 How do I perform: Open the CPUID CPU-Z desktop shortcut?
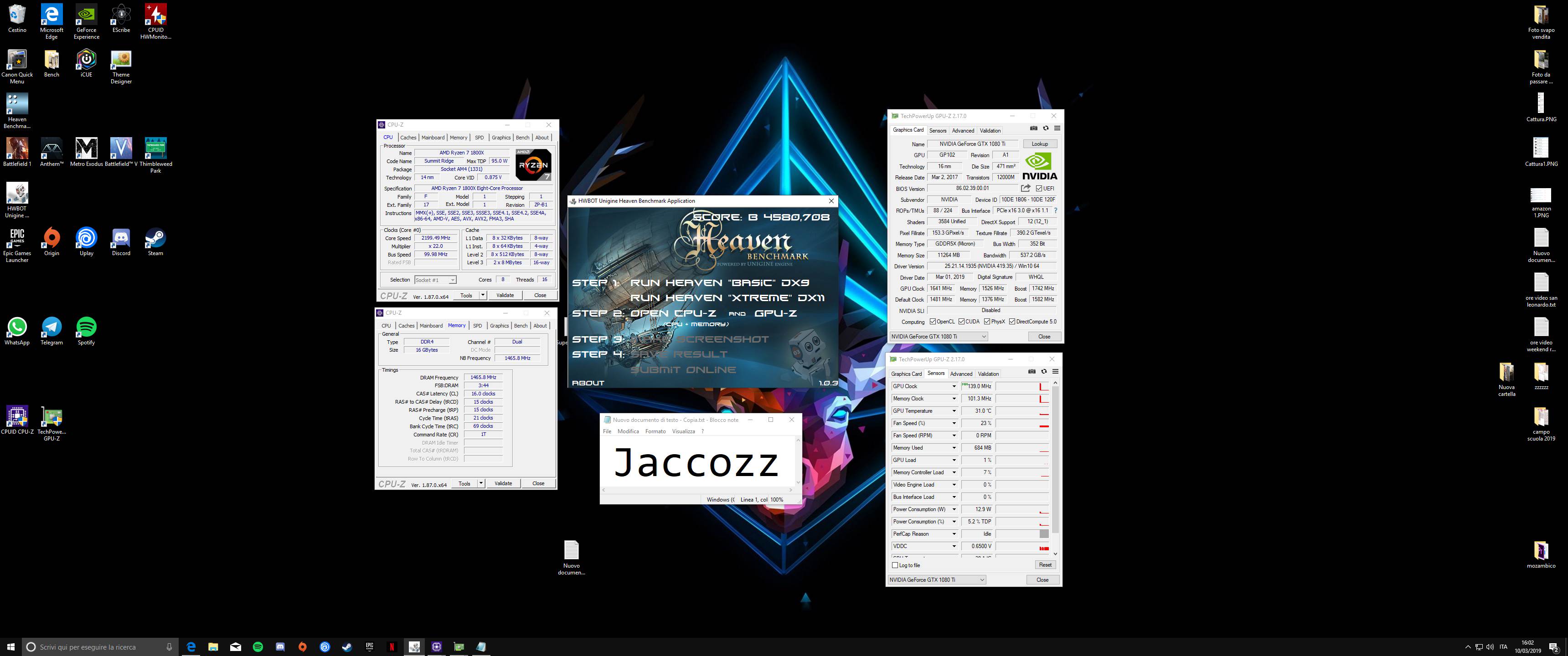pyautogui.click(x=17, y=420)
